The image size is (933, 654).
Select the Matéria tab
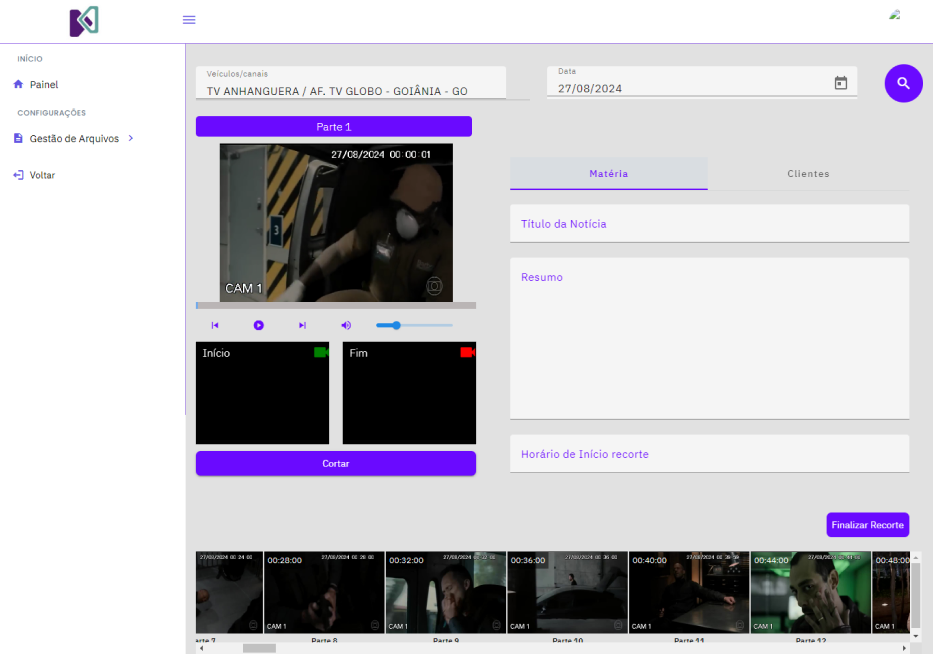[x=608, y=174]
